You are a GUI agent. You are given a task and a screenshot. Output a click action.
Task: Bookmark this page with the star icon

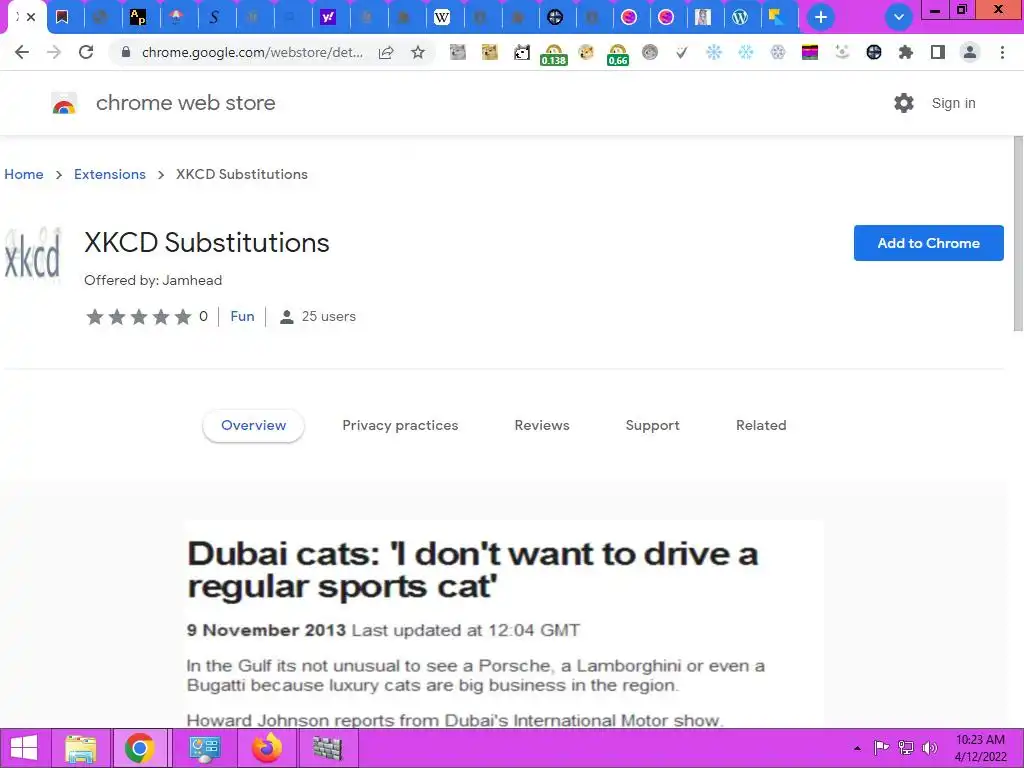(418, 52)
